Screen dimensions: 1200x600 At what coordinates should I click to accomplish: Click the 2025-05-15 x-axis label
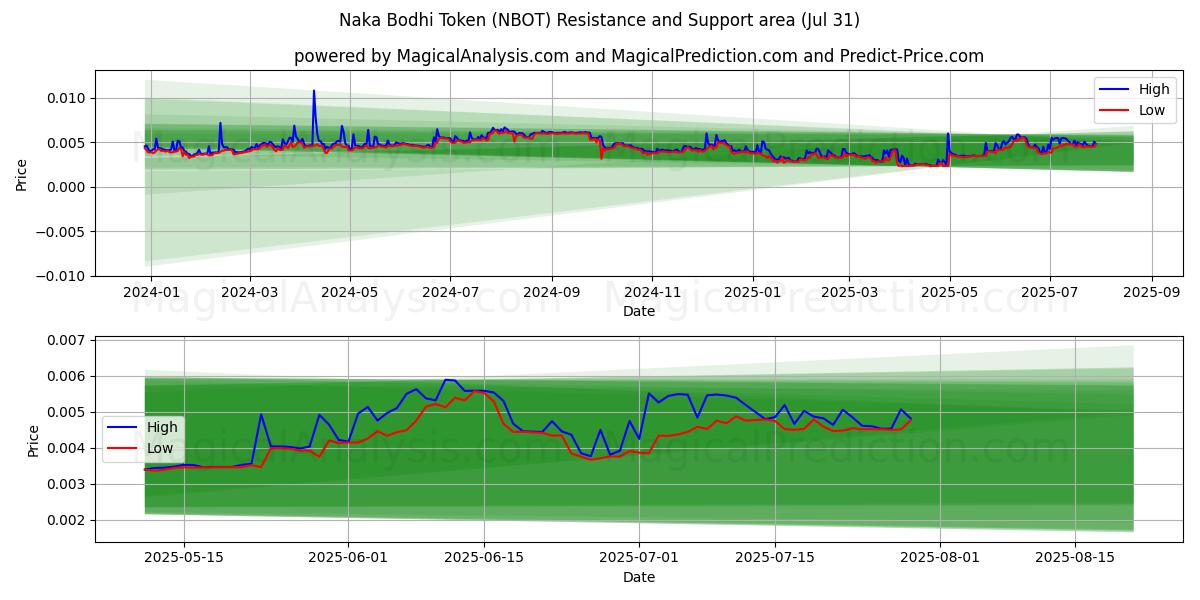click(x=186, y=559)
